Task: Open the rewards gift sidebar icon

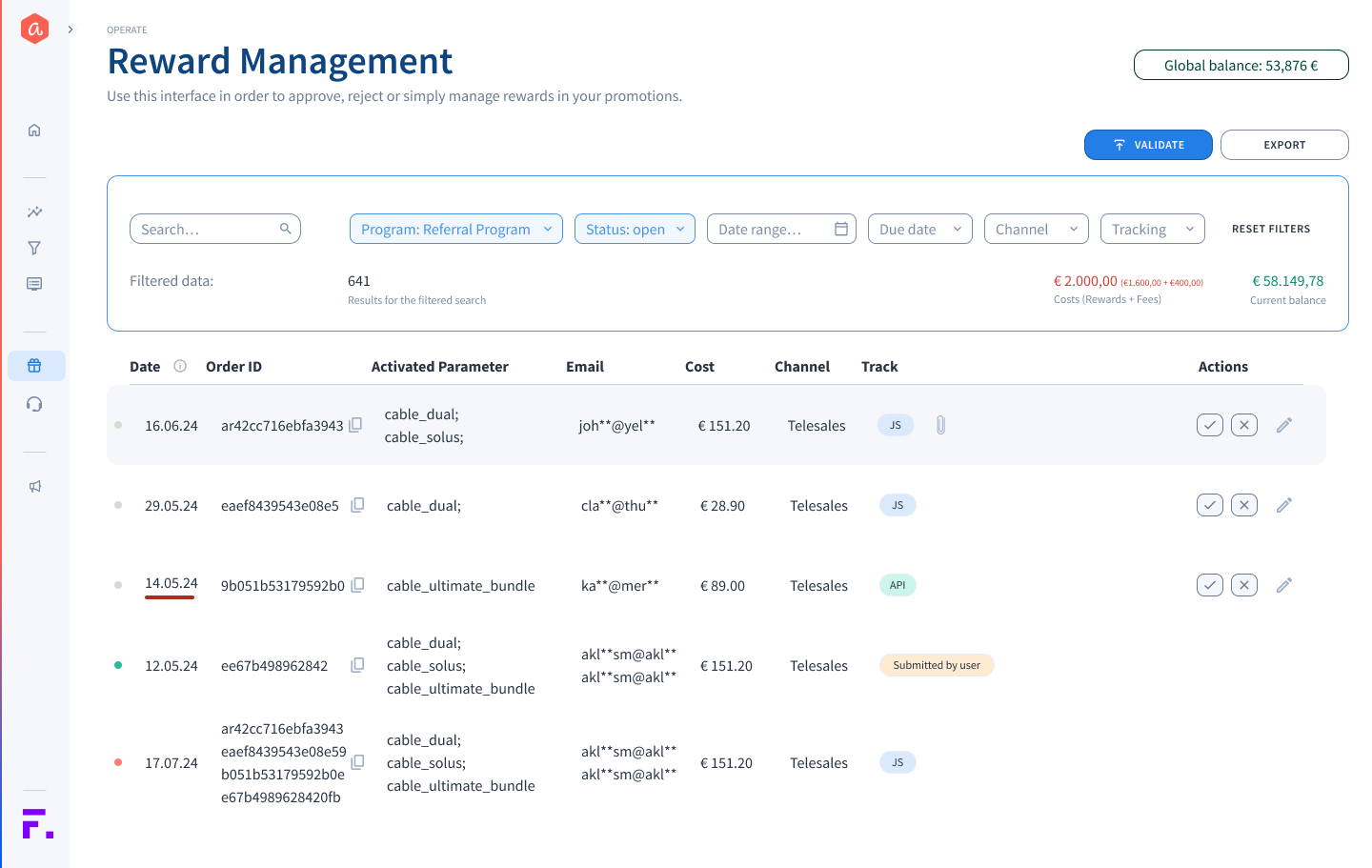Action: pyautogui.click(x=35, y=366)
